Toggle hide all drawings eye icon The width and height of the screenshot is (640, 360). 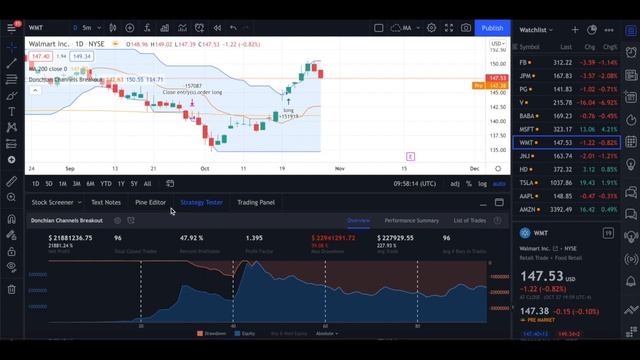pos(11,267)
